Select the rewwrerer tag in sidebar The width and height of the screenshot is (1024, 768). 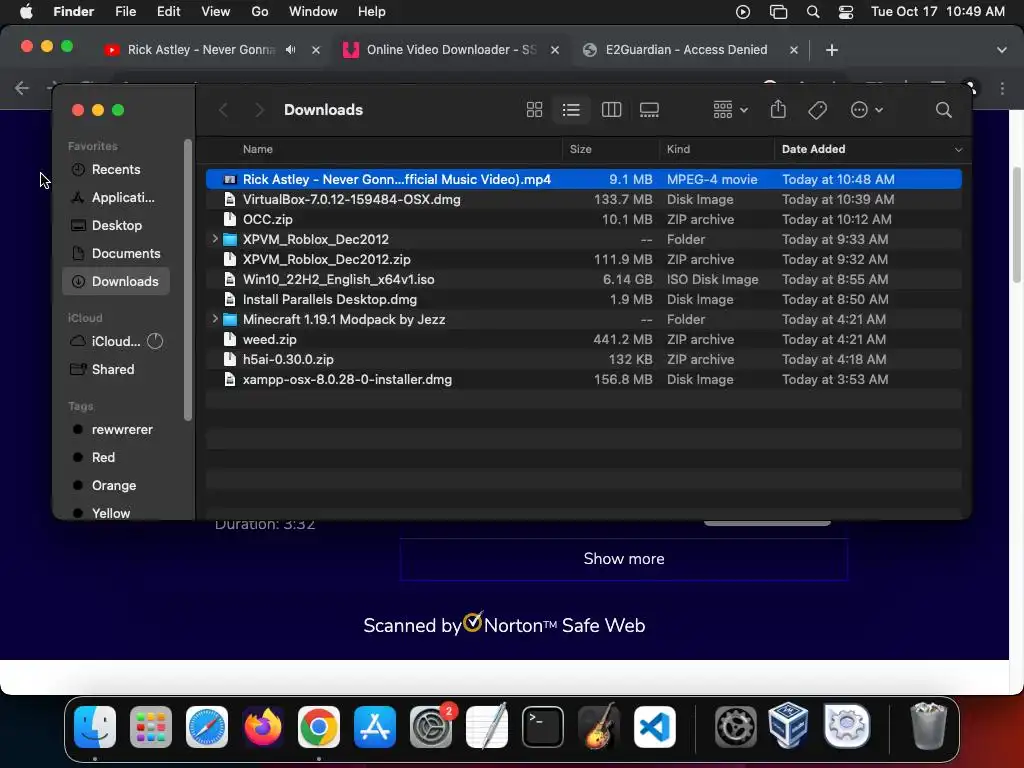pyautogui.click(x=116, y=430)
